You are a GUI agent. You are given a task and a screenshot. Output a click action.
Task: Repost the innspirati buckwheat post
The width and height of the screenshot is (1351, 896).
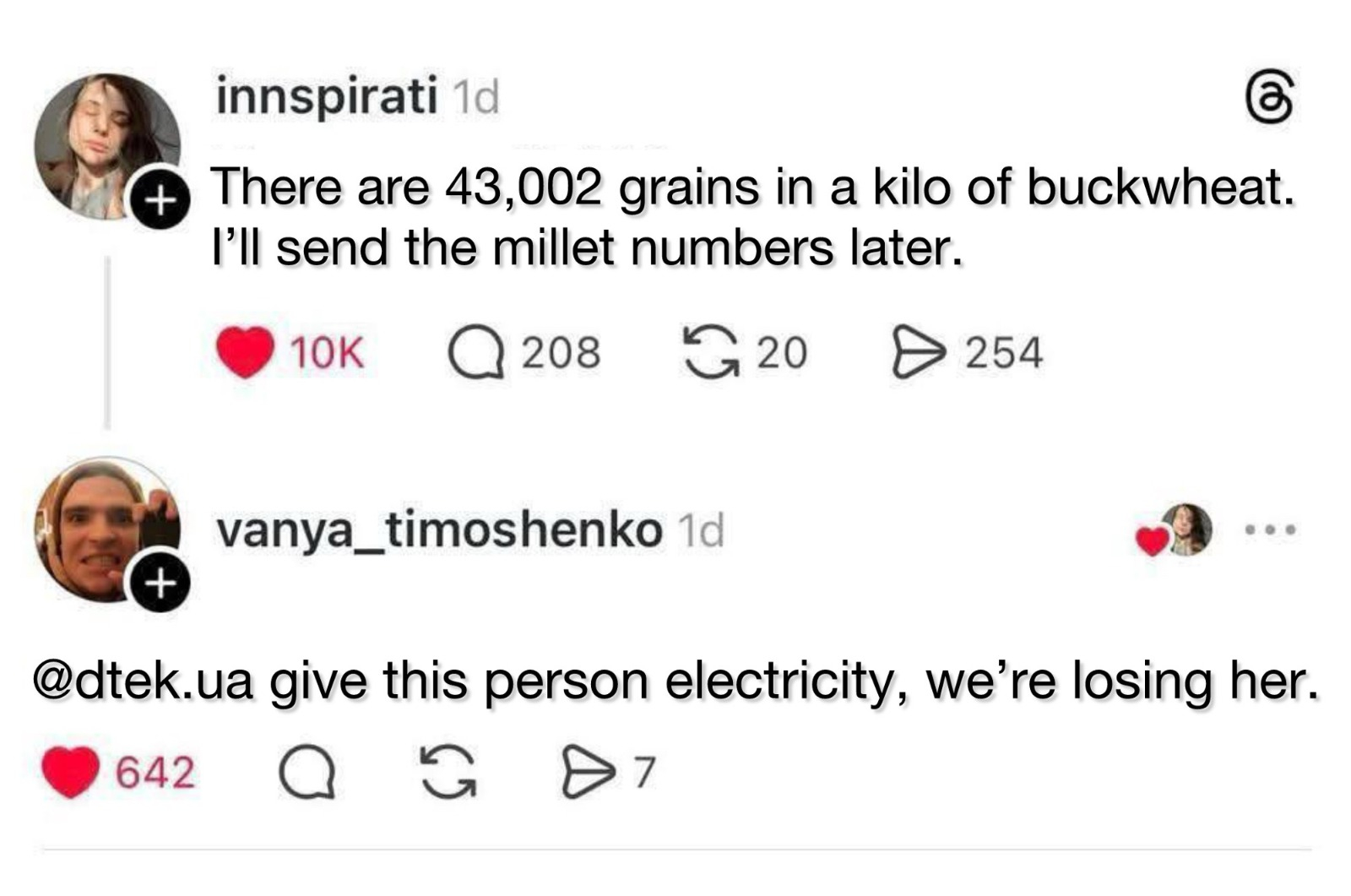click(x=710, y=352)
